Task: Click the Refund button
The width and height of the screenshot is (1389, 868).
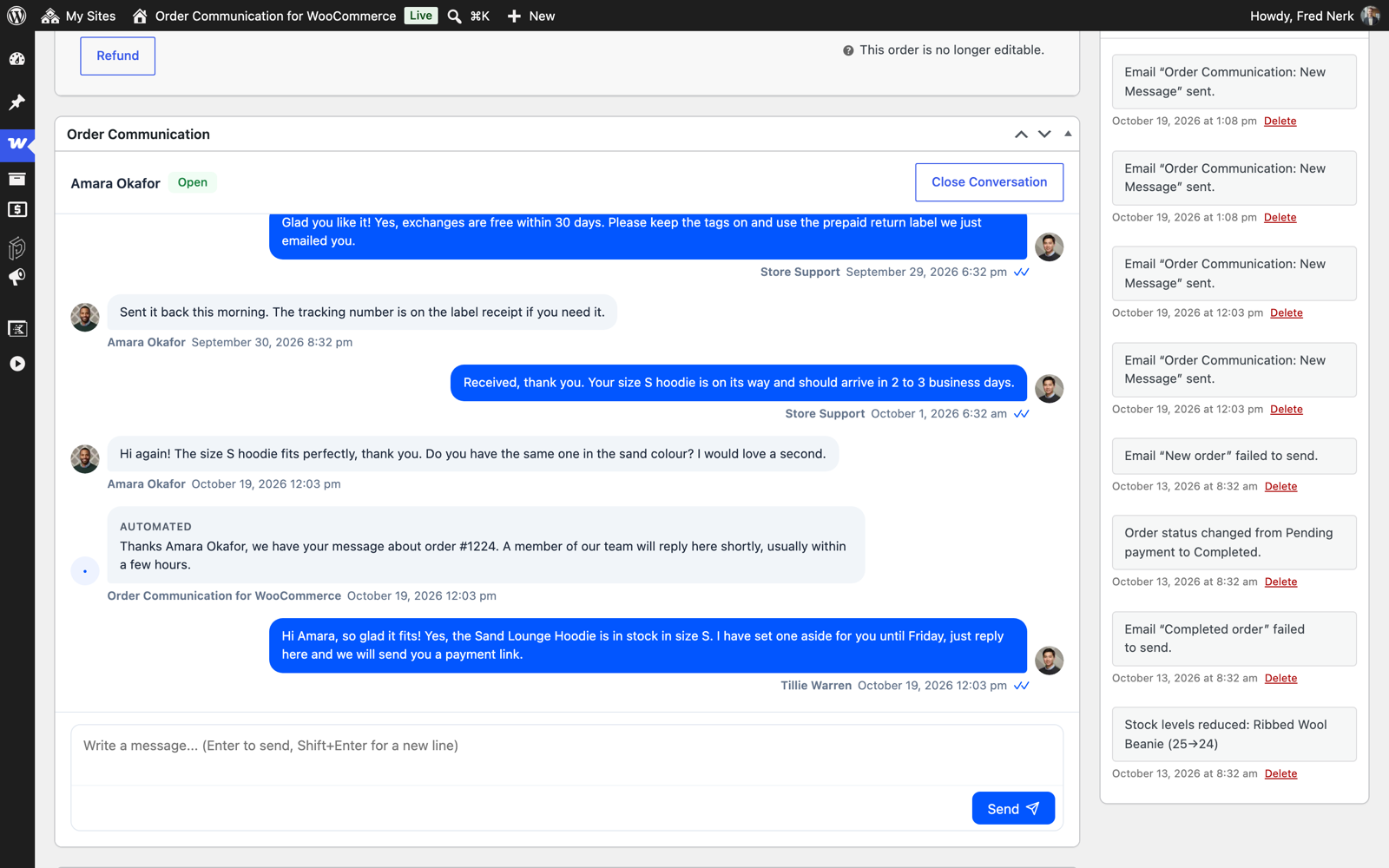Action: [x=118, y=56]
